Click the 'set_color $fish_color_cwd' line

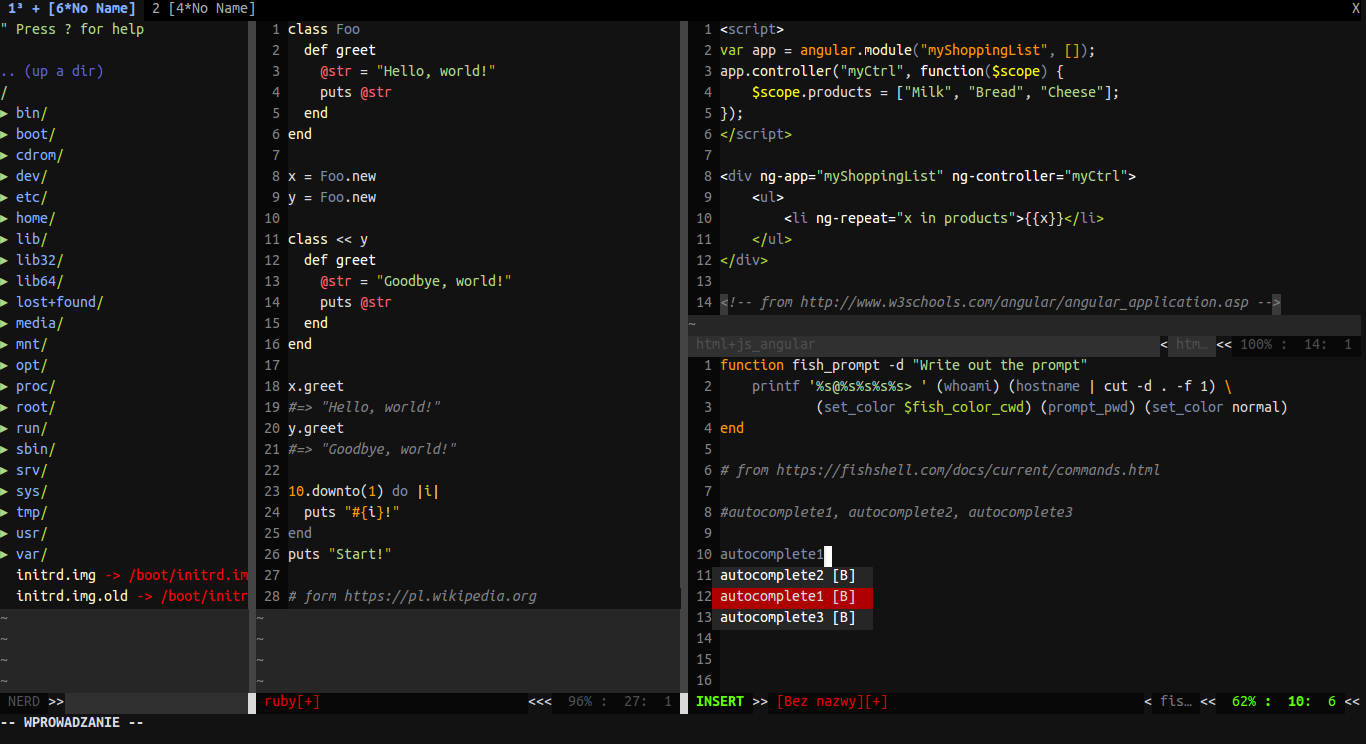tap(1052, 407)
